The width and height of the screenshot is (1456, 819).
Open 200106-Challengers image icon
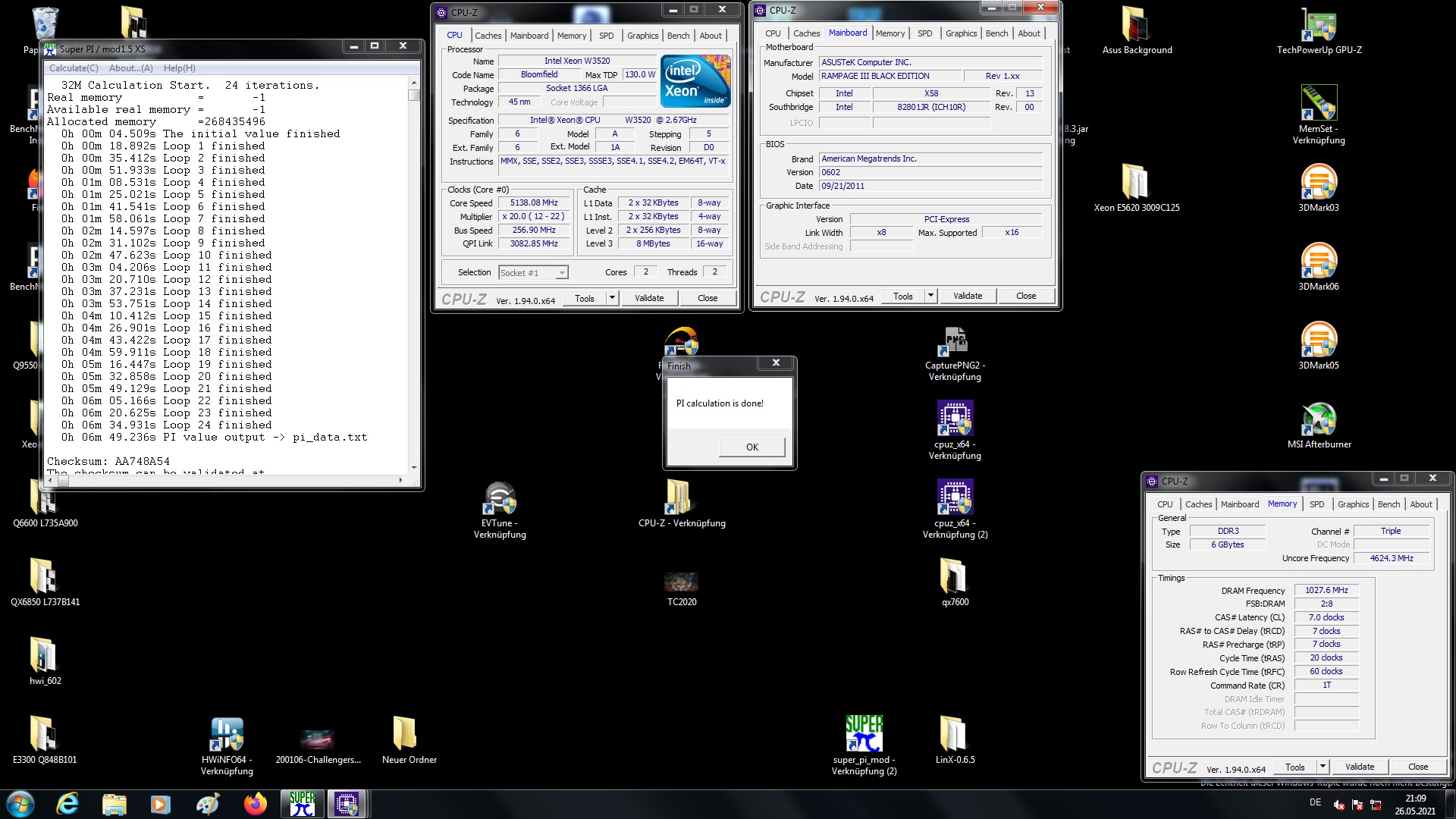318,746
